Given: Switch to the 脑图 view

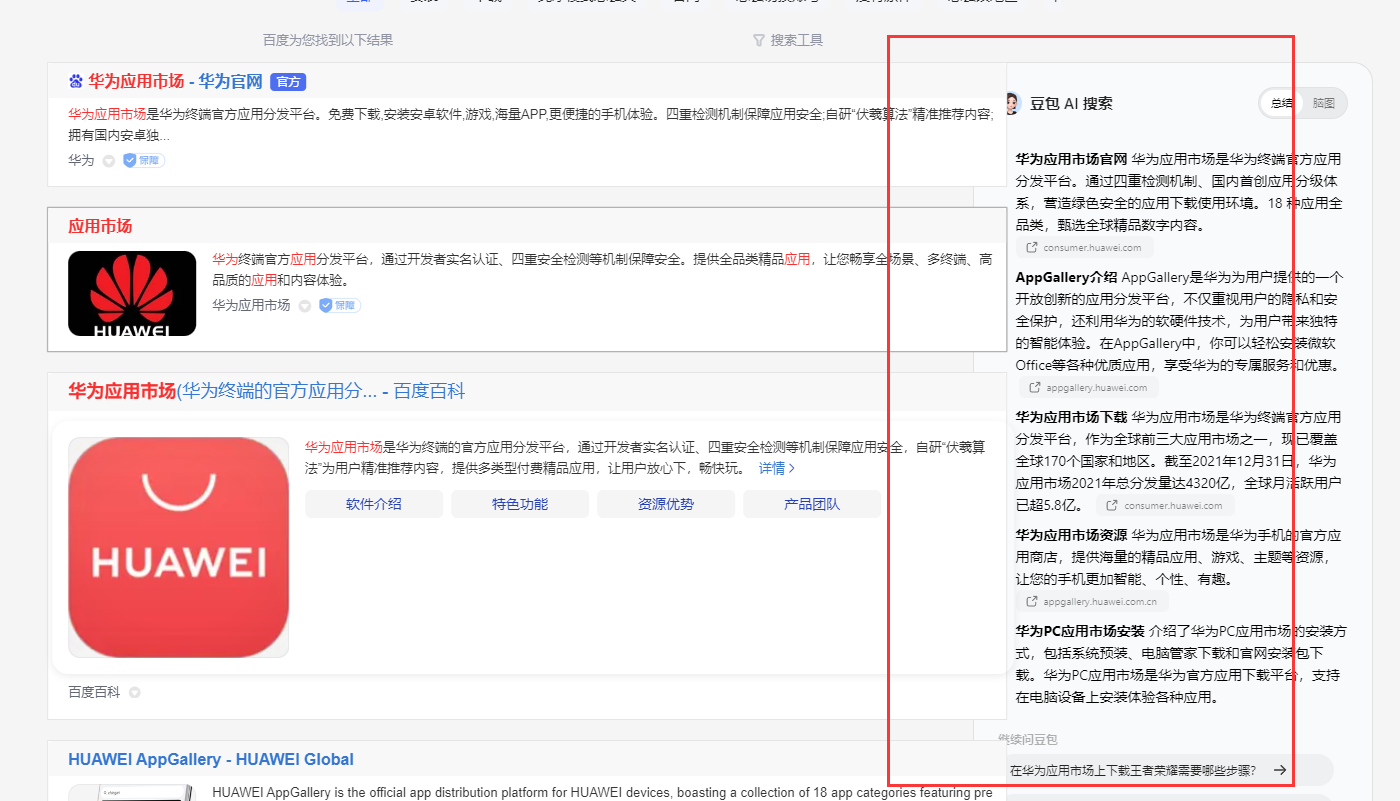Looking at the screenshot, I should click(1324, 103).
